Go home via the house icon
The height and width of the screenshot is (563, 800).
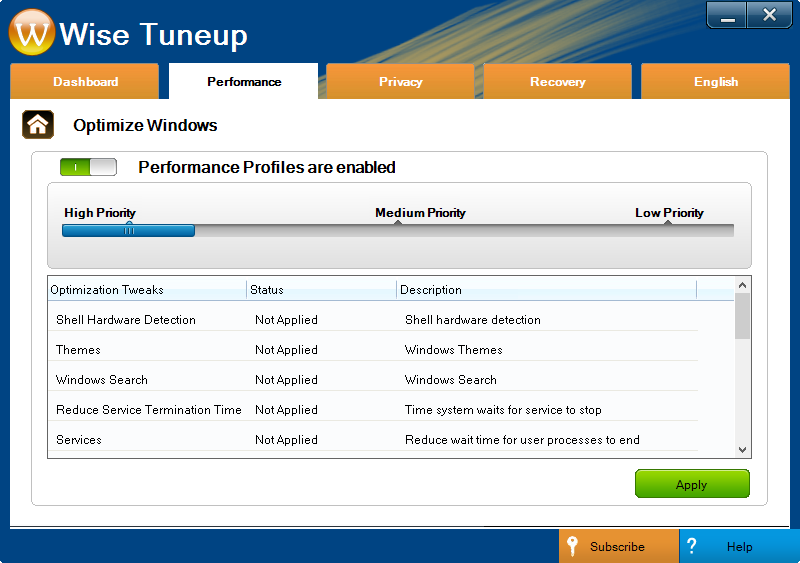pos(38,125)
